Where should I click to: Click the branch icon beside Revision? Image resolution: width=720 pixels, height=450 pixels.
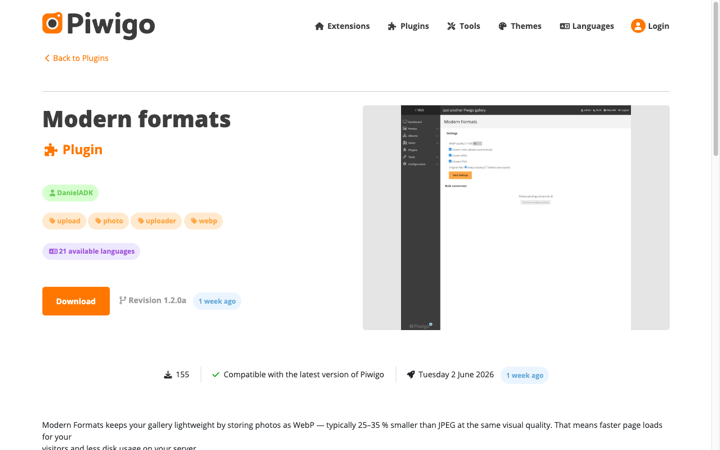[122, 300]
